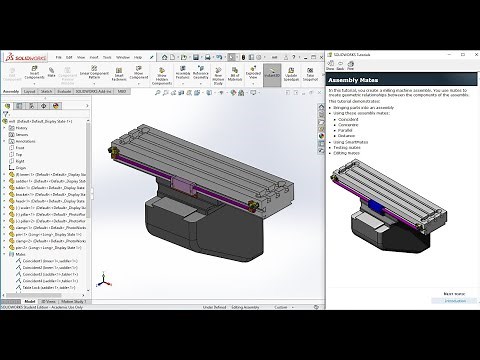Open the Help menu
The width and height of the screenshot is (480, 360).
point(138,57)
